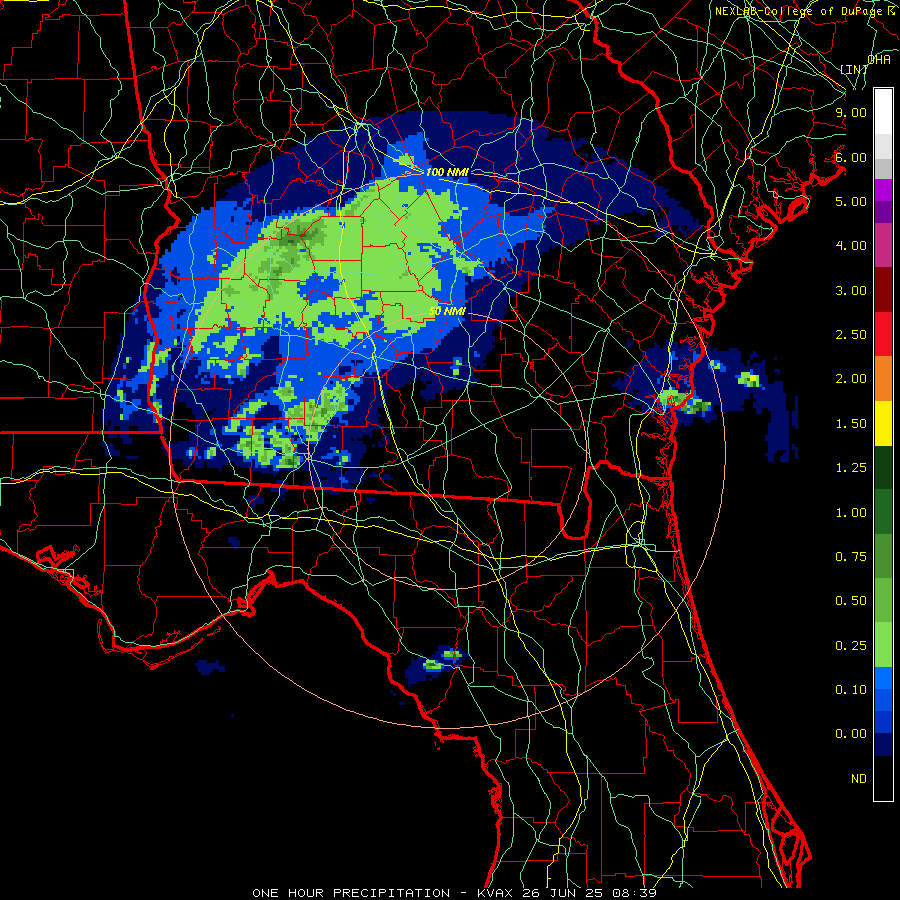
Task: Click the KVAX station identifier in the caption
Action: (x=494, y=893)
